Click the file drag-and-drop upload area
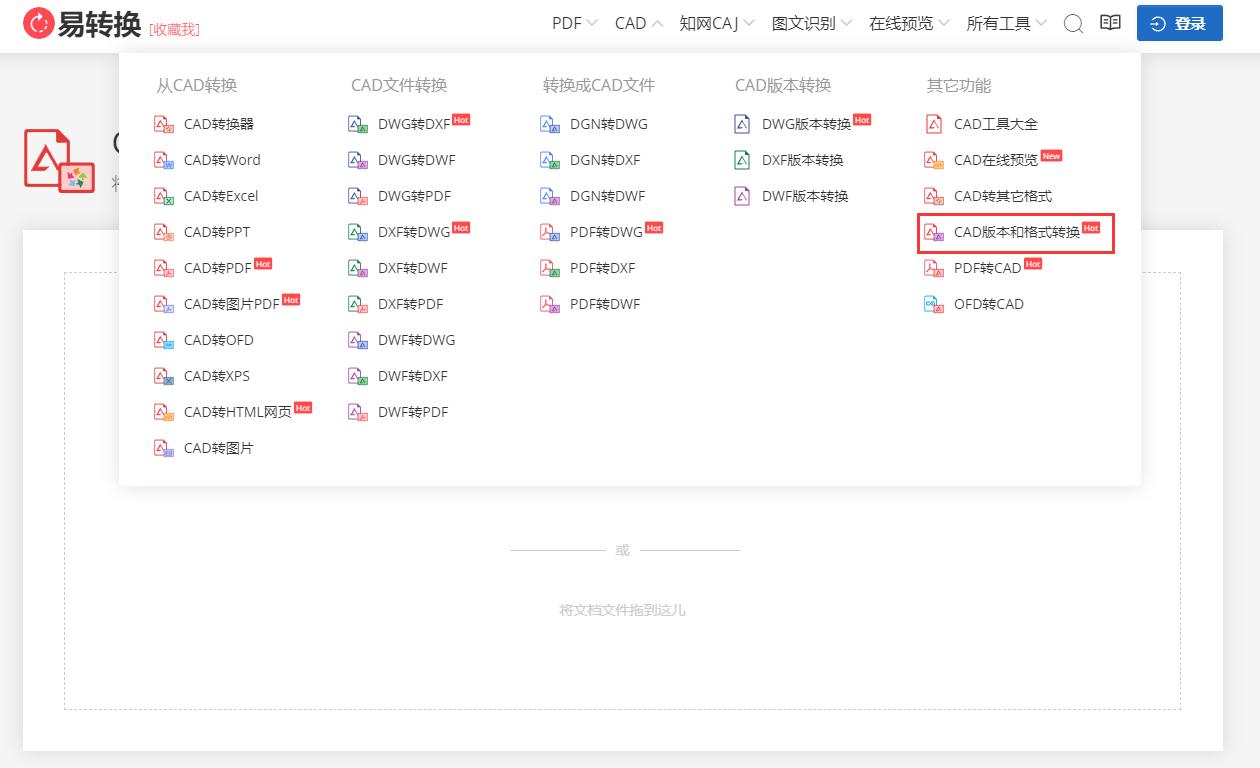The width and height of the screenshot is (1260, 768). [622, 608]
